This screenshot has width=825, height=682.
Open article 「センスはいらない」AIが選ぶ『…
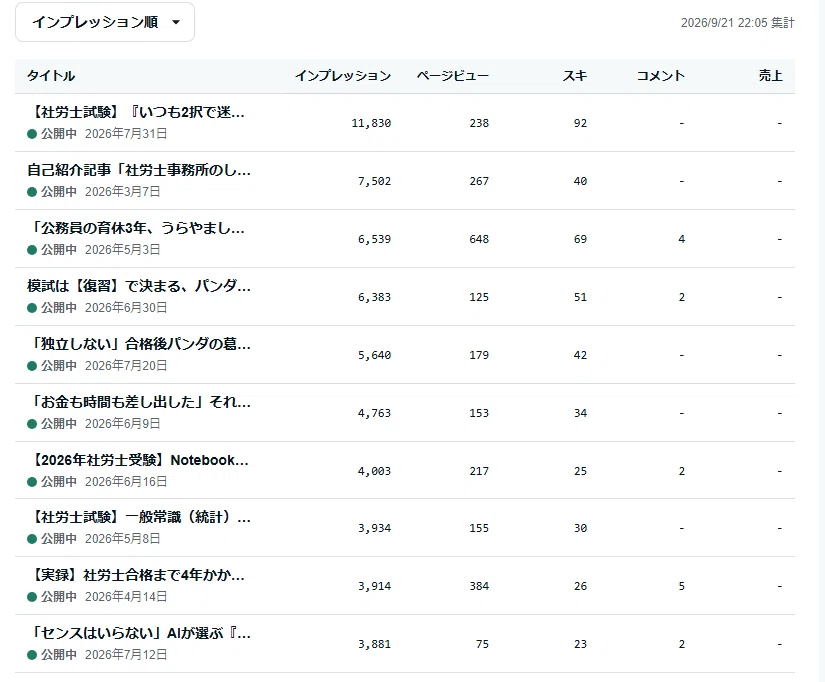(139, 633)
